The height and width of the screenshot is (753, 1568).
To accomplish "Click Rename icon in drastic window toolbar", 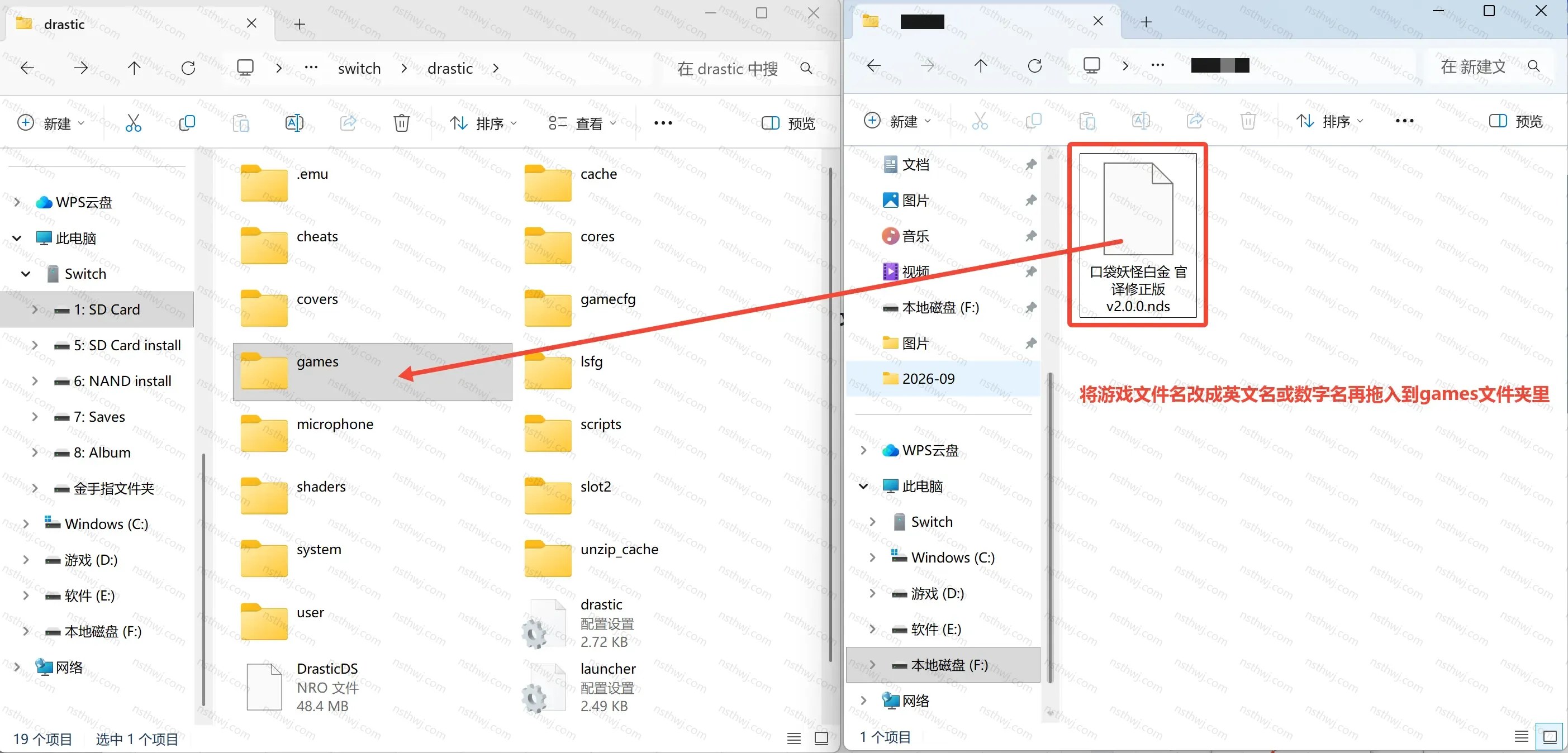I will click(294, 123).
